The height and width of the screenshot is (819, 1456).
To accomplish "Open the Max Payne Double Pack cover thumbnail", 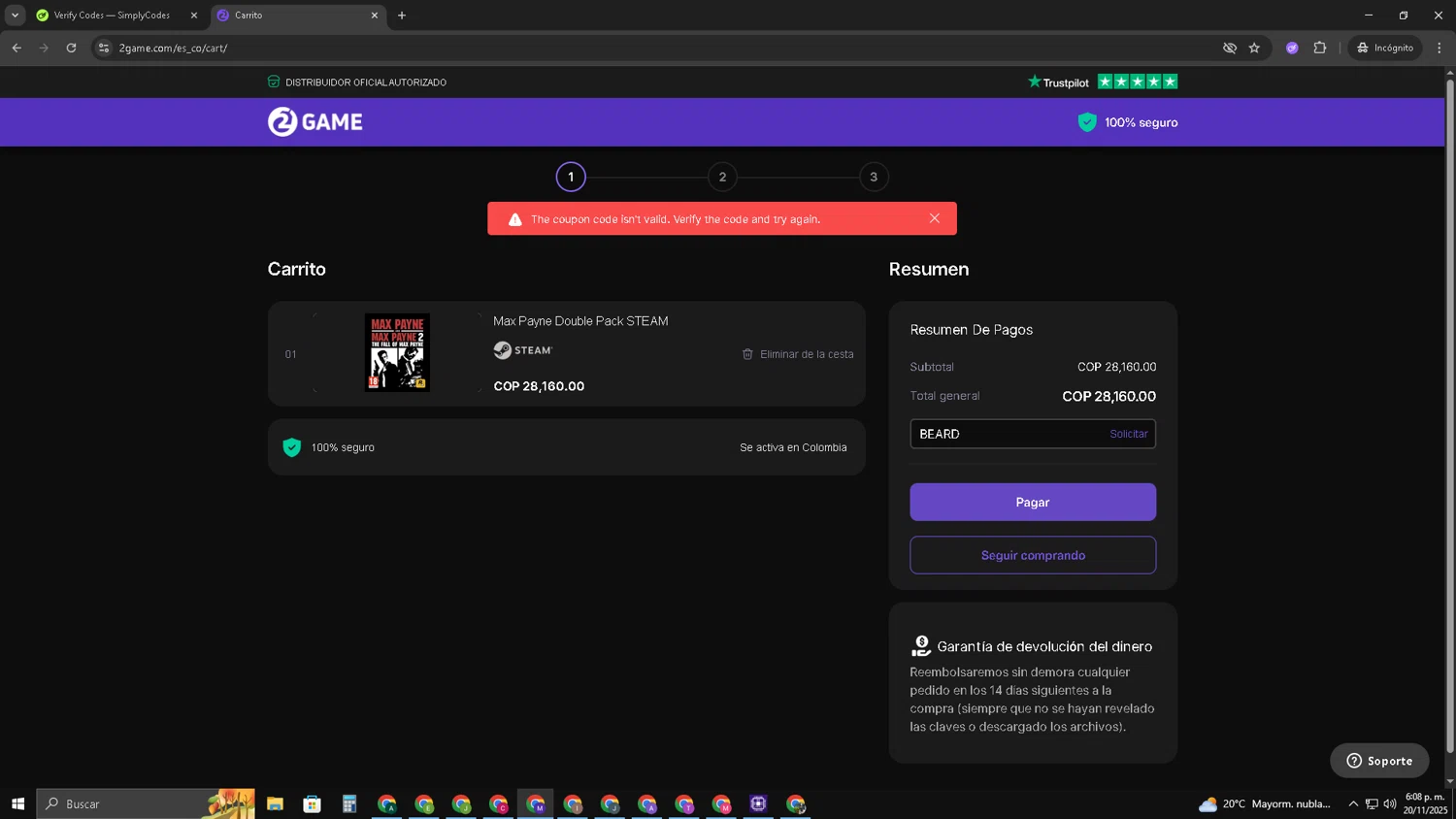I will tap(397, 352).
